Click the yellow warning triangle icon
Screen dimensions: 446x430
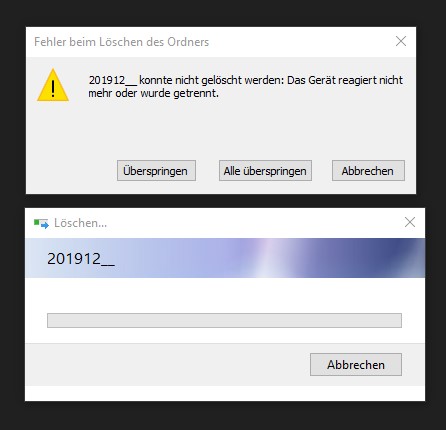click(53, 85)
